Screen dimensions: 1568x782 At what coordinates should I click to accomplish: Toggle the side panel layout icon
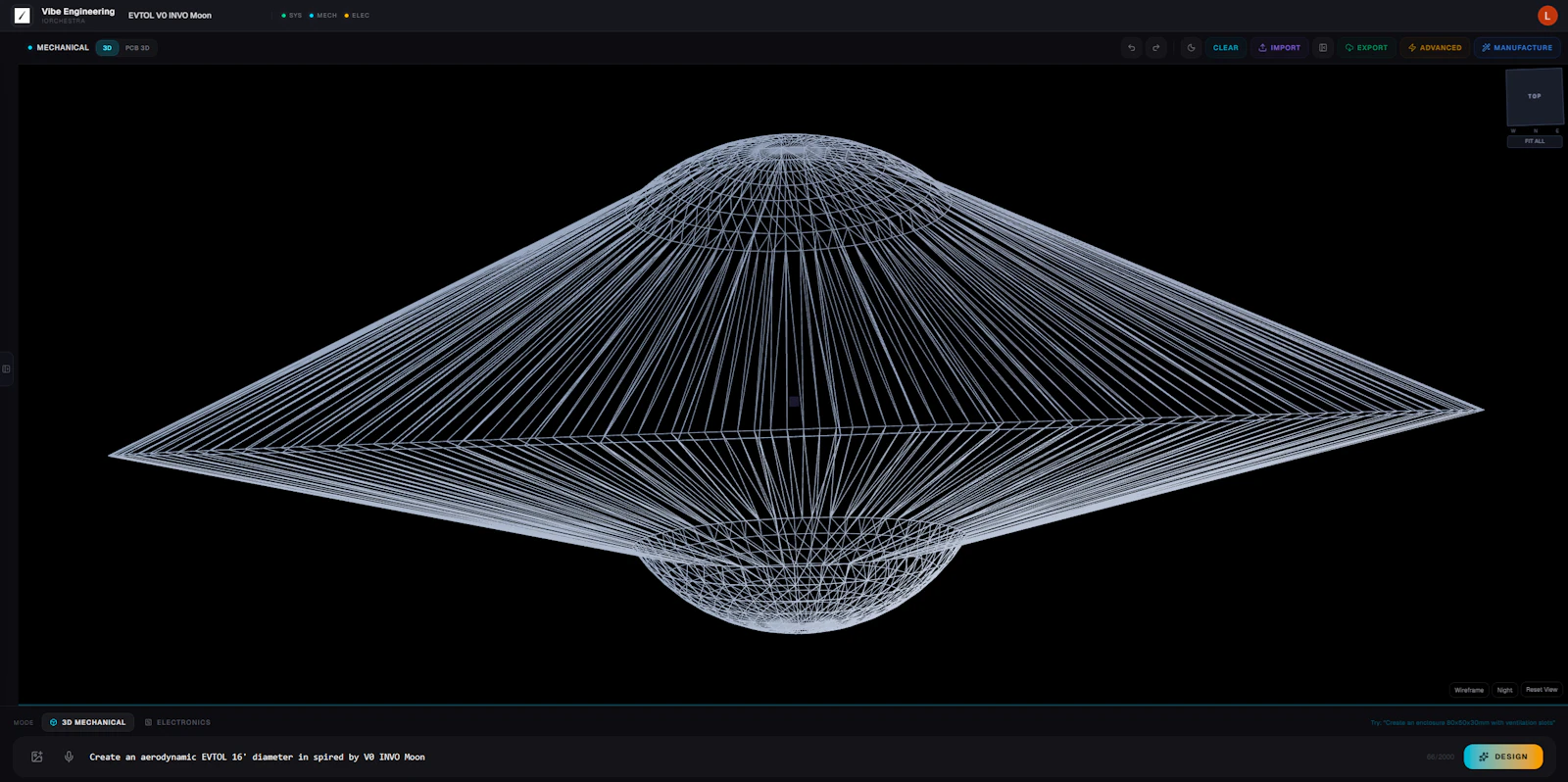click(x=1323, y=47)
